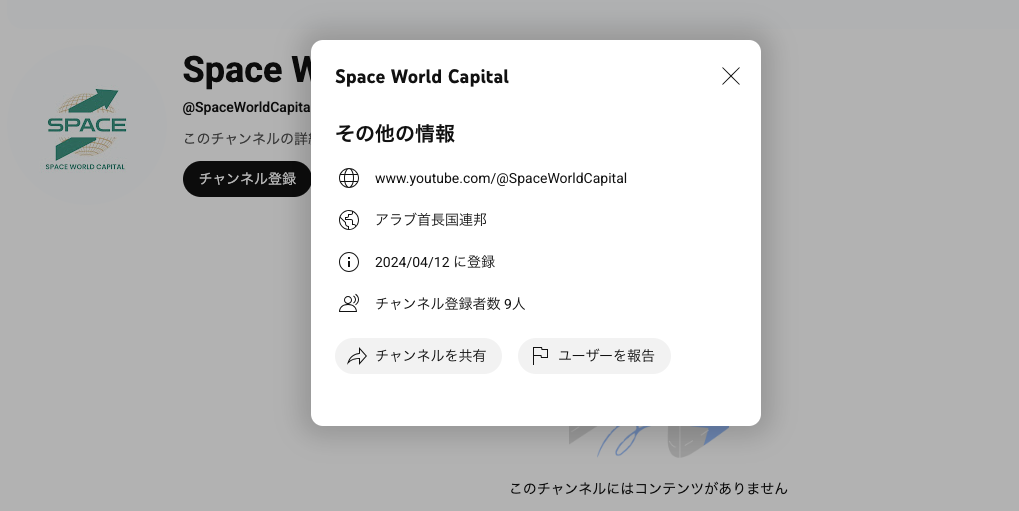Select the 2024/04/12 に登録 date text

(x=434, y=262)
